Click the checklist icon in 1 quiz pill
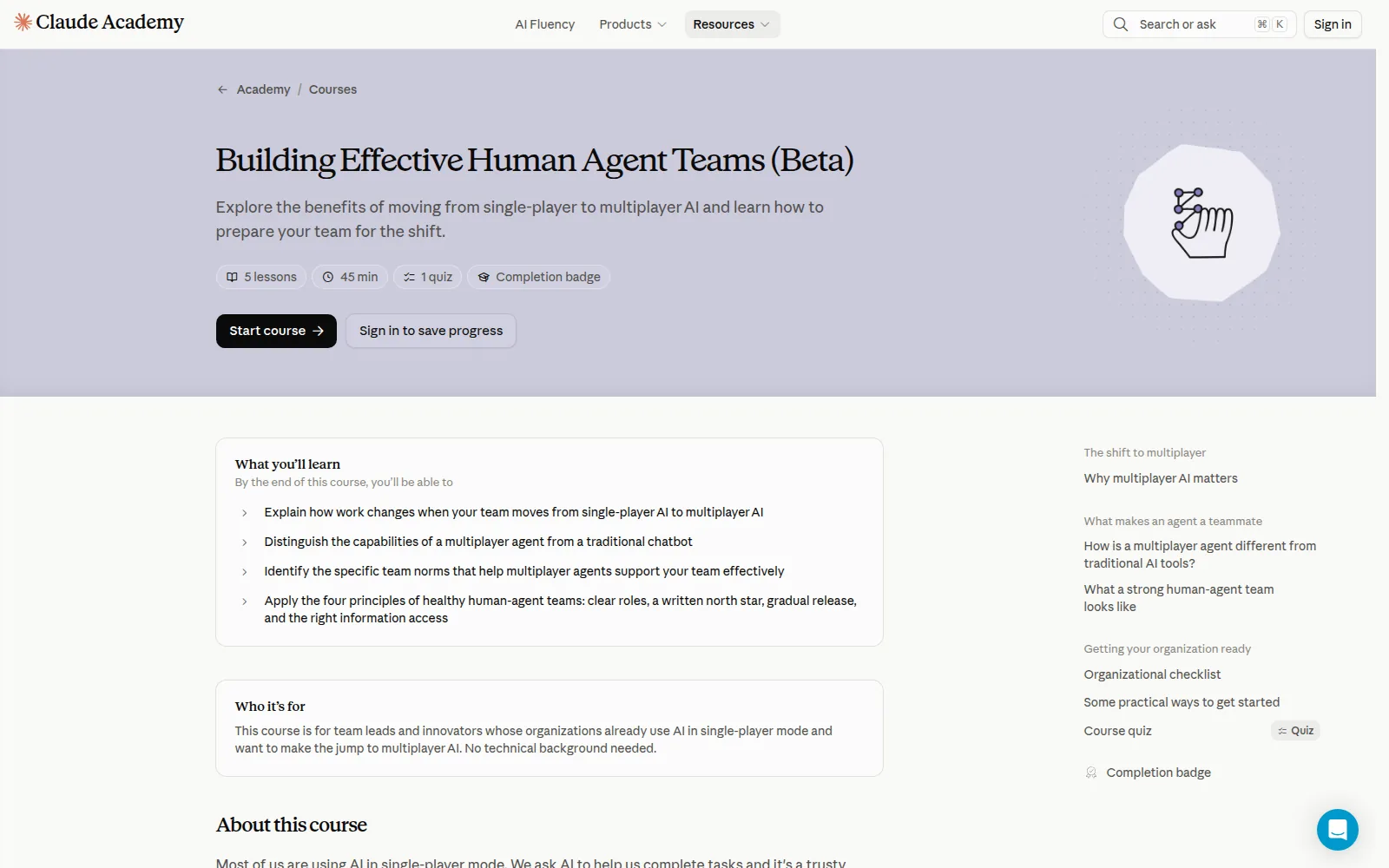This screenshot has height=868, width=1389. (x=409, y=277)
